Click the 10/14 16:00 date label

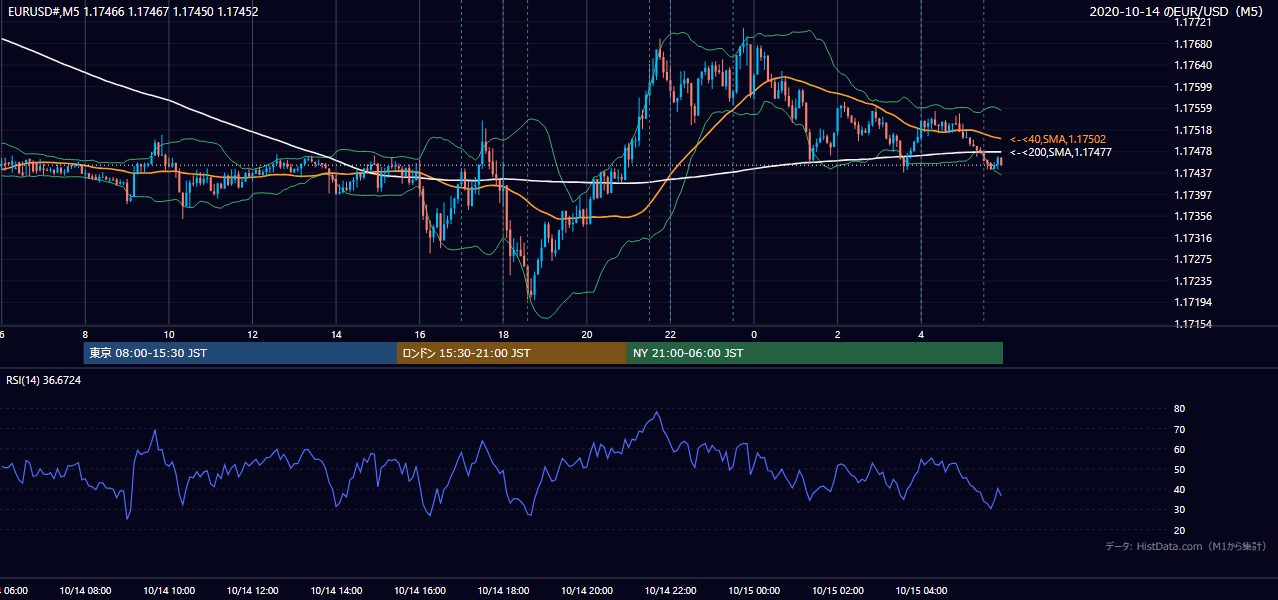[x=420, y=590]
